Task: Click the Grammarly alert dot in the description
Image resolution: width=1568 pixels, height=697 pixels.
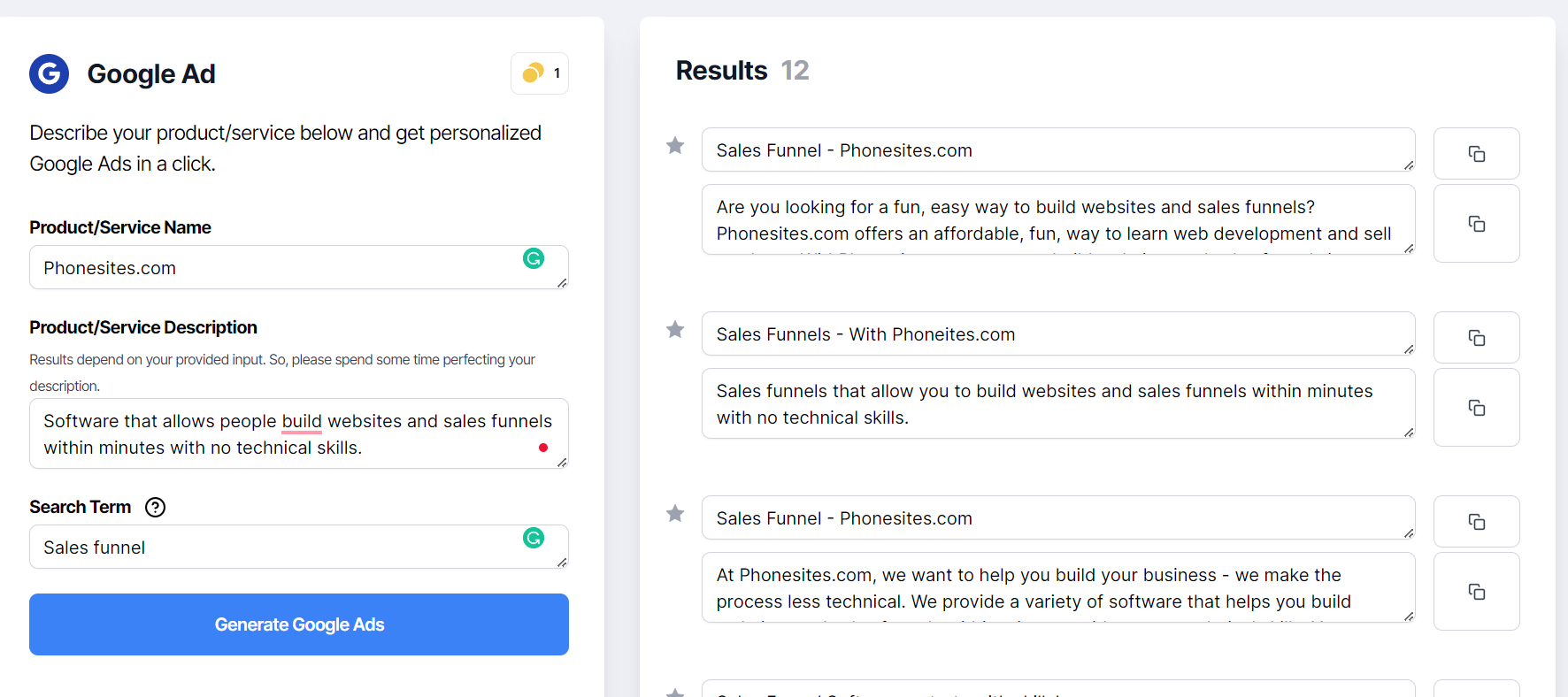Action: coord(543,448)
